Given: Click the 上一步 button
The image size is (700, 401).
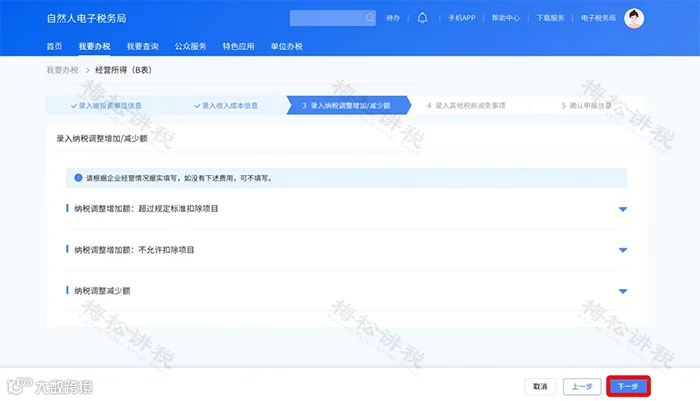Looking at the screenshot, I should [582, 386].
